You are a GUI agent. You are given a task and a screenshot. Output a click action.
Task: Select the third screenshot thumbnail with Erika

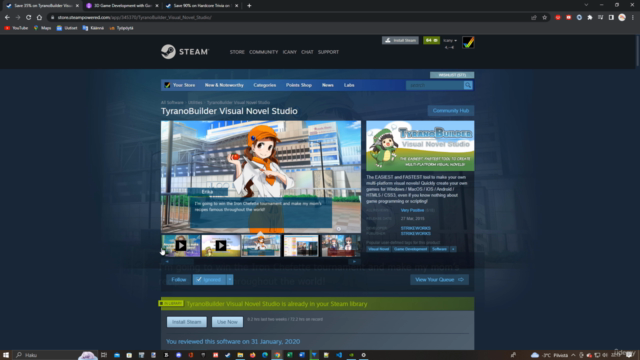tap(261, 245)
